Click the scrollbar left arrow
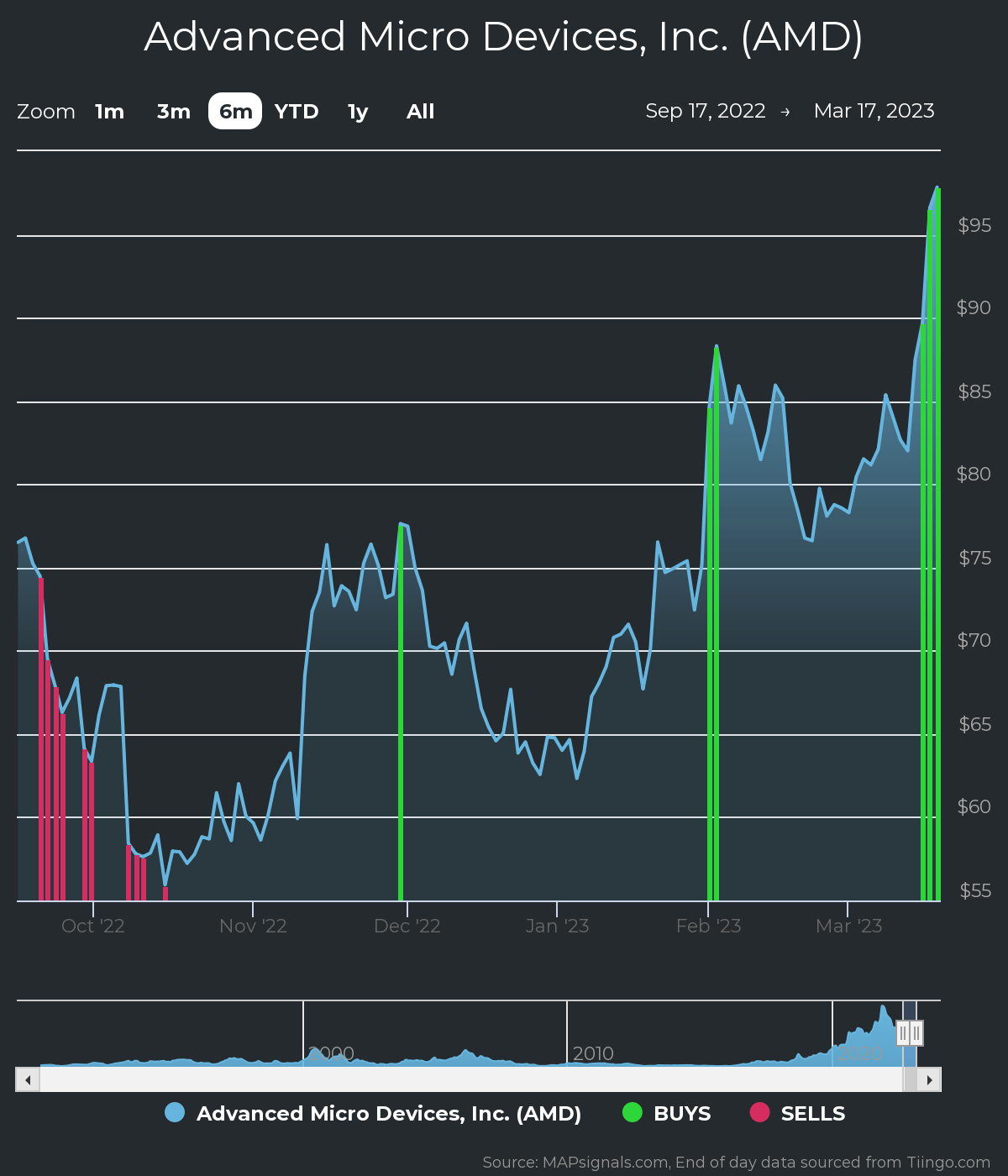Screen dimensions: 1008x1176 [x=28, y=1079]
